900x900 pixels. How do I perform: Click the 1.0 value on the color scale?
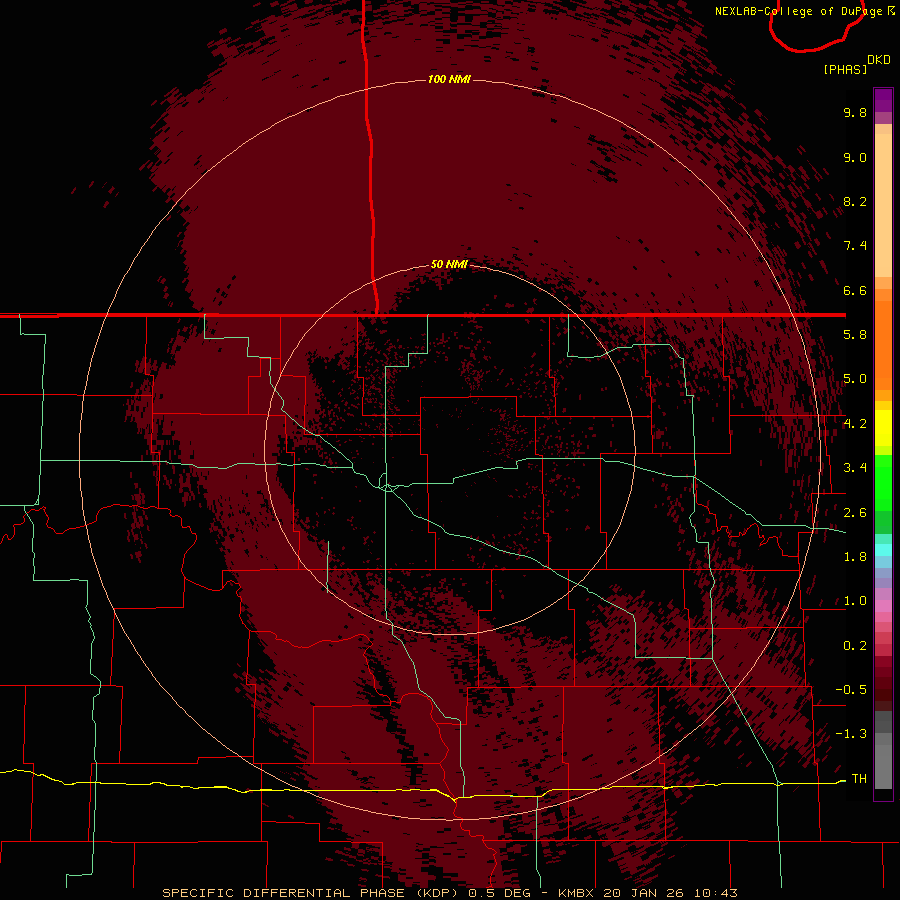pos(855,601)
